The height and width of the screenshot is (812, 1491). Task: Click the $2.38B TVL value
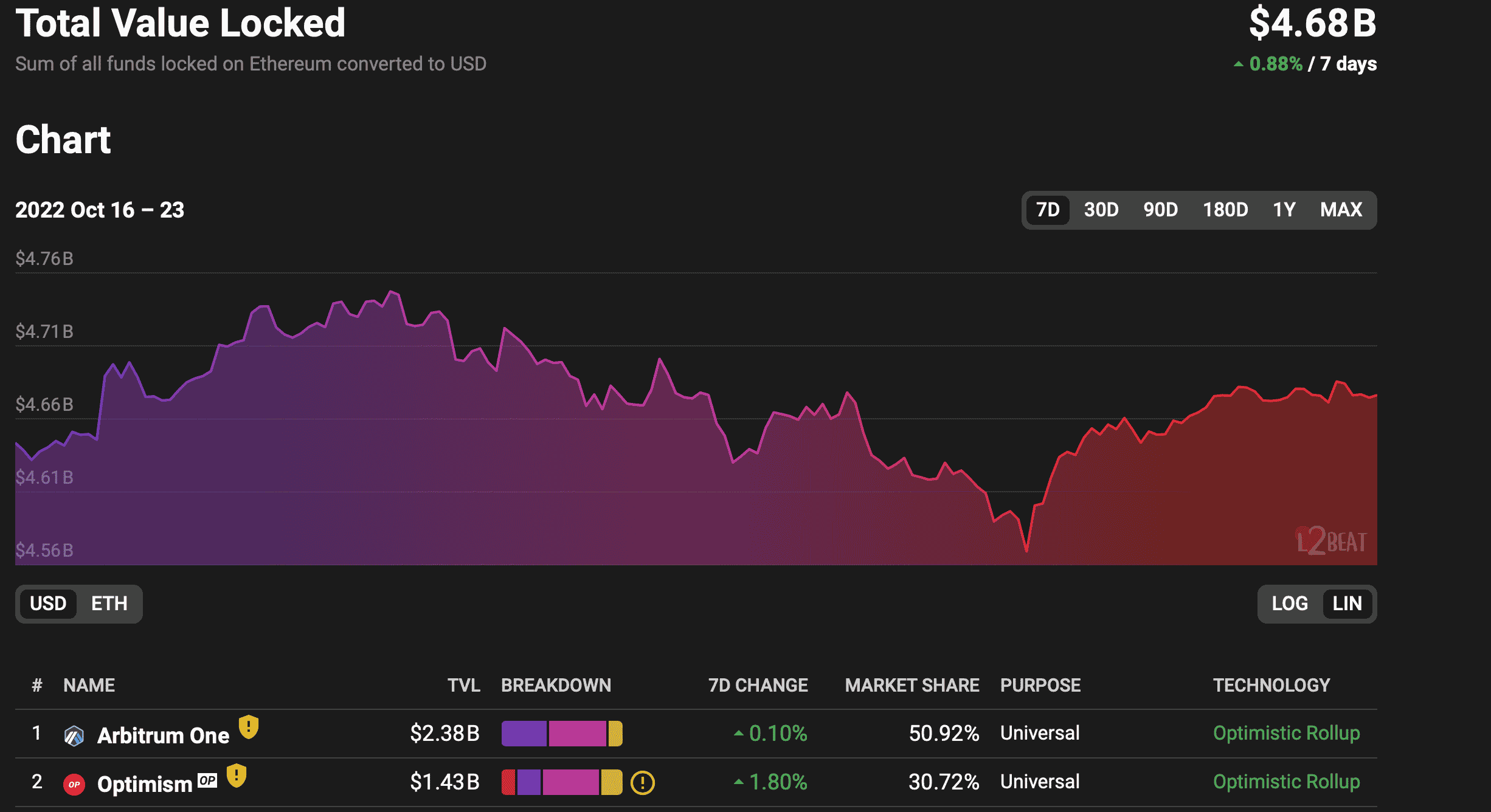click(445, 734)
